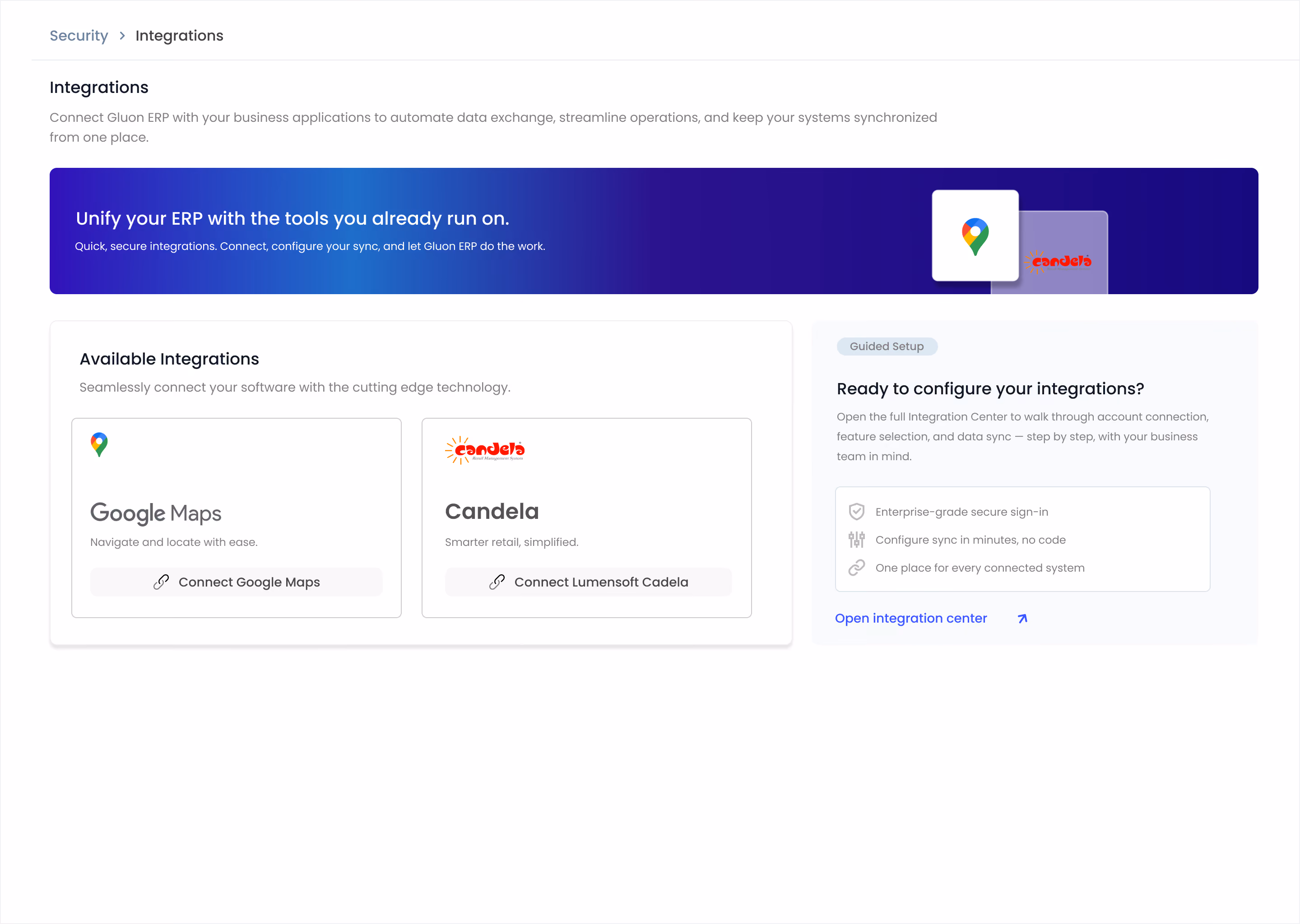
Task: Click the text 'Navigate and locate with ease.'
Action: coord(174,542)
